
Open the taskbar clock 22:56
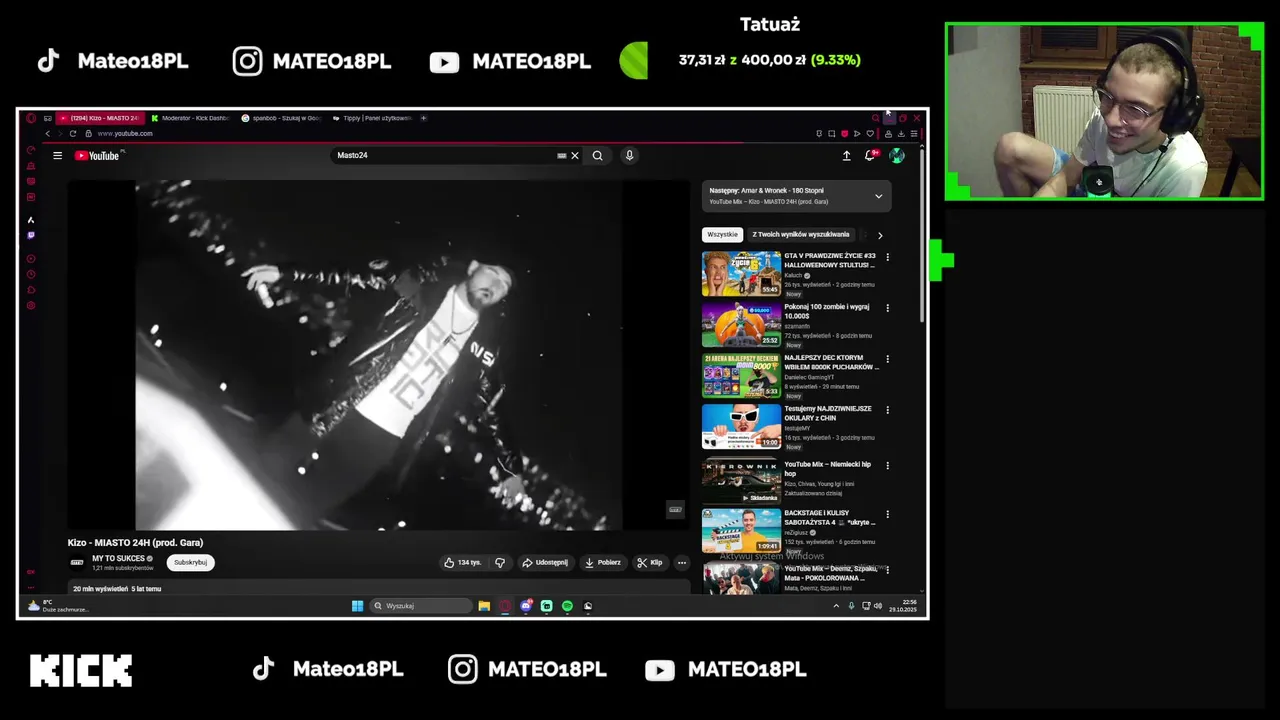point(903,606)
